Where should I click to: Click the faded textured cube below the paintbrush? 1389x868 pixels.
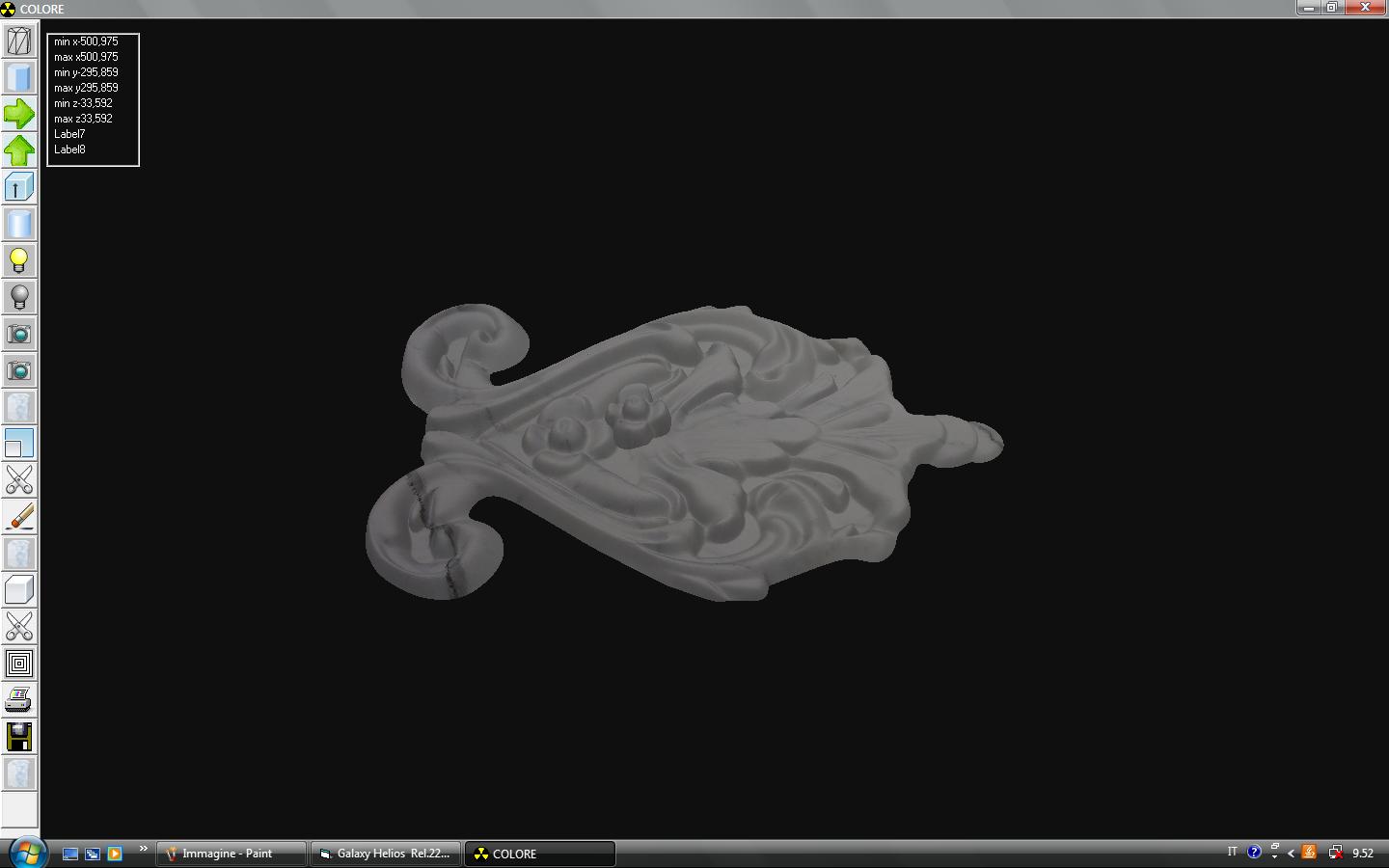pyautogui.click(x=19, y=554)
